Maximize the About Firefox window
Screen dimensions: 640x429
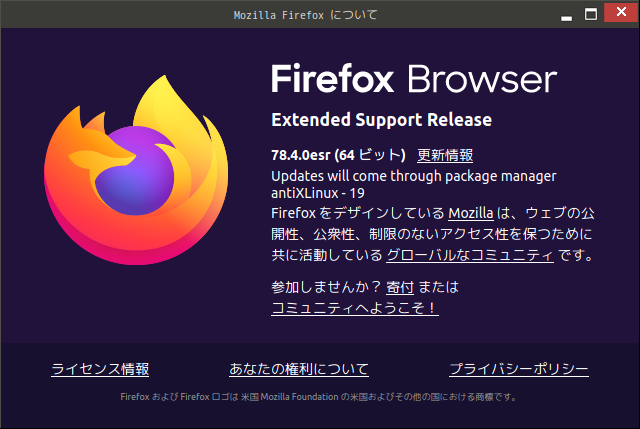[591, 14]
